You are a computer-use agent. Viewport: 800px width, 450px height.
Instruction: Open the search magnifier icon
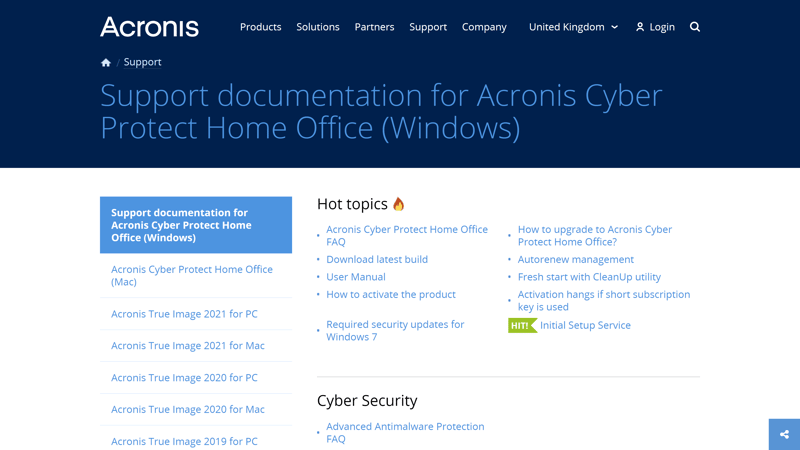click(694, 27)
